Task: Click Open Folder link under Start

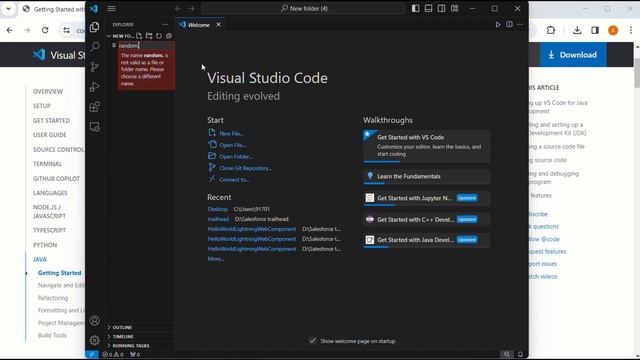Action: pyautogui.click(x=236, y=156)
